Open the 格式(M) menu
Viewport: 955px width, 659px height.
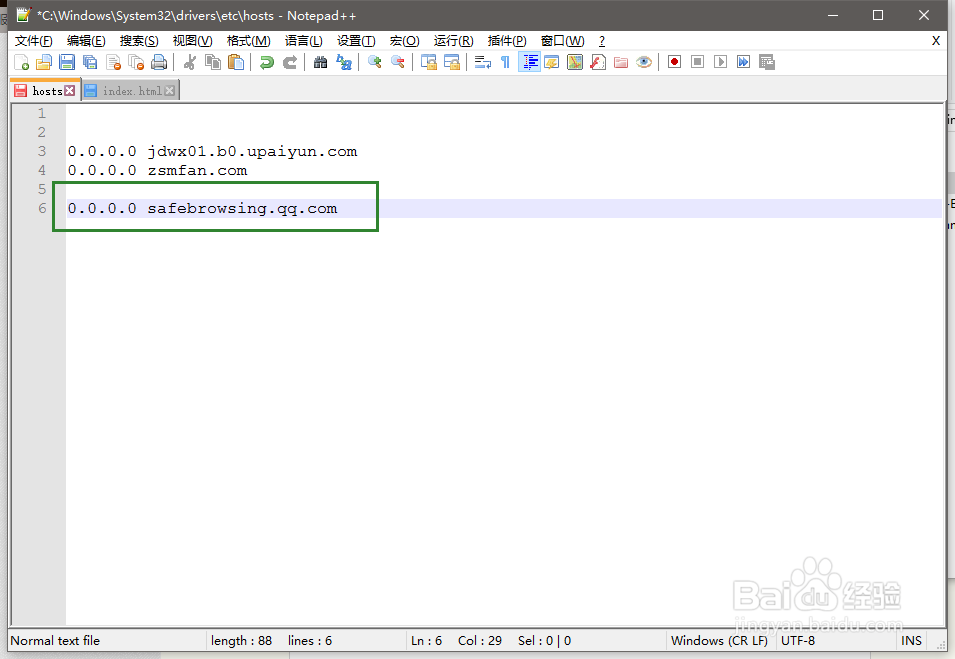248,41
